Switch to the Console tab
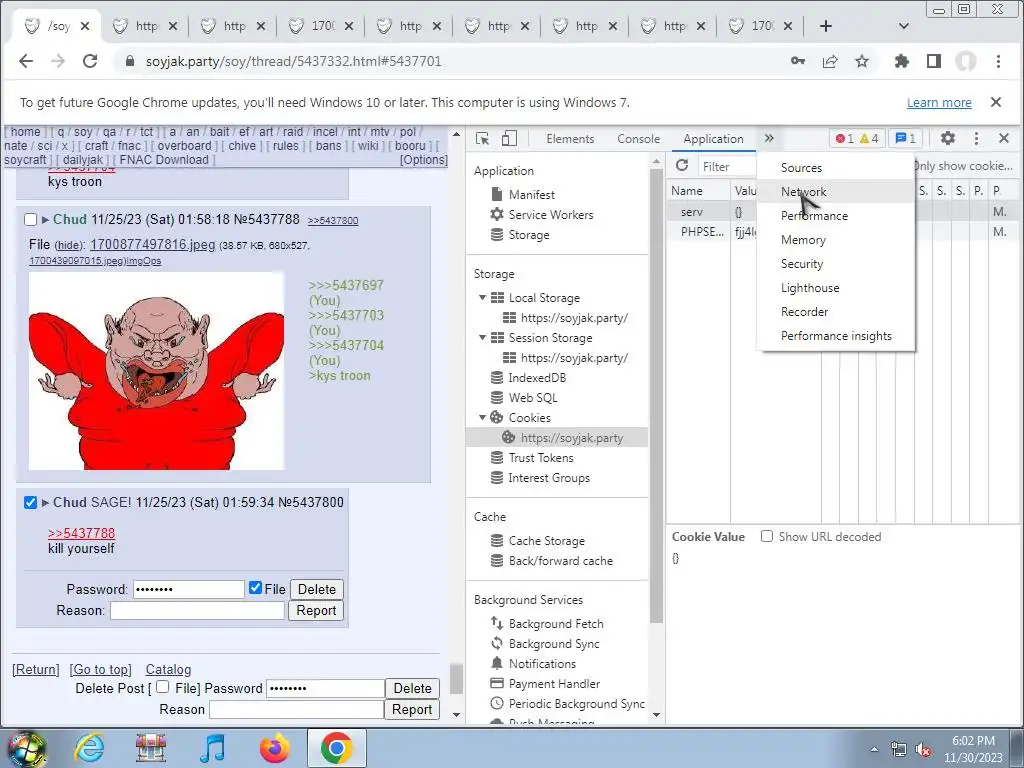Screen dimensions: 1024x768 (638, 138)
